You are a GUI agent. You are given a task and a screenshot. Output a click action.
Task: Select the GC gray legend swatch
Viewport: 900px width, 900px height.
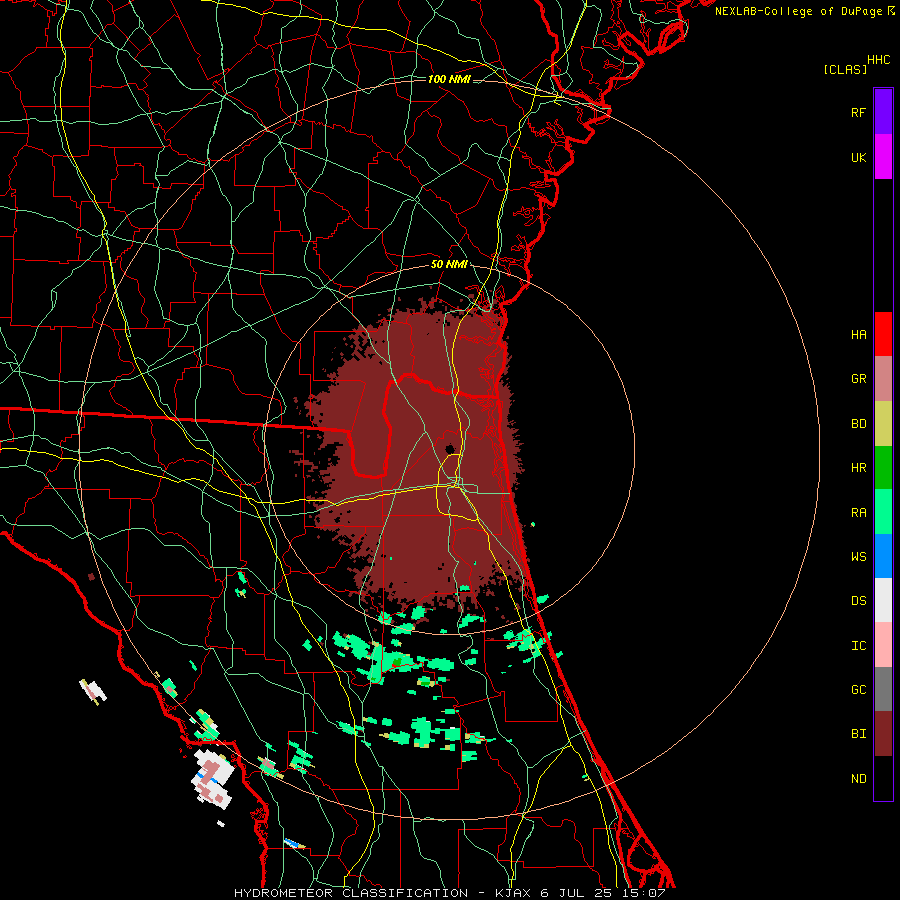[883, 689]
